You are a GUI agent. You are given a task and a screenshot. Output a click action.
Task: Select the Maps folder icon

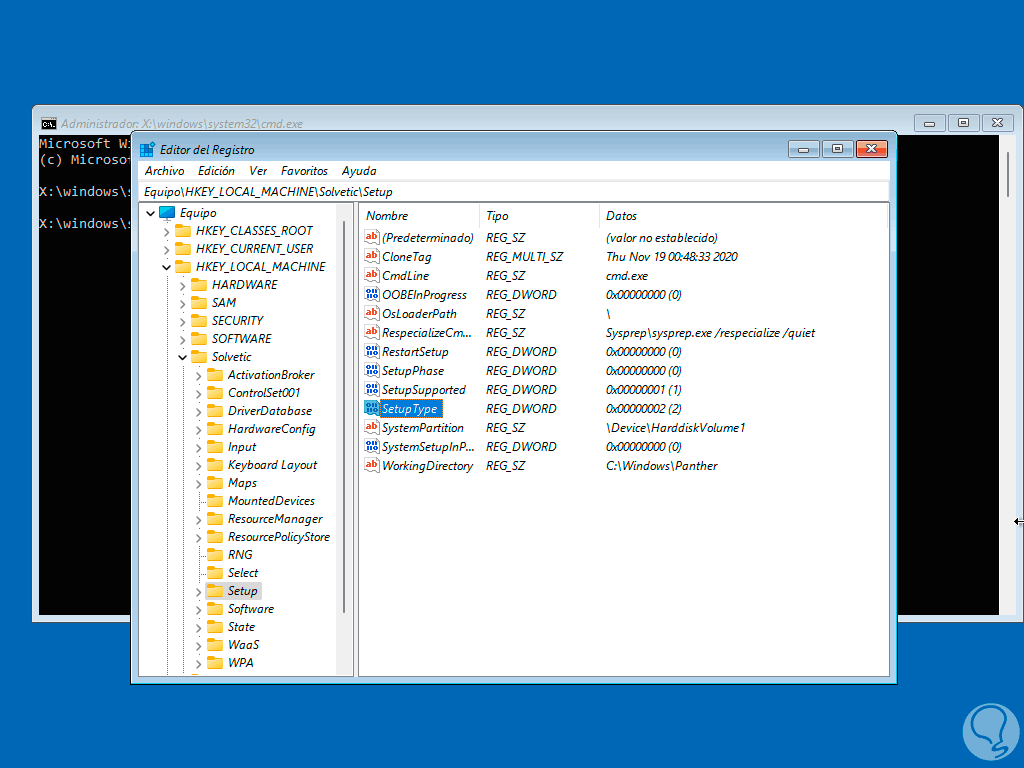coord(215,483)
